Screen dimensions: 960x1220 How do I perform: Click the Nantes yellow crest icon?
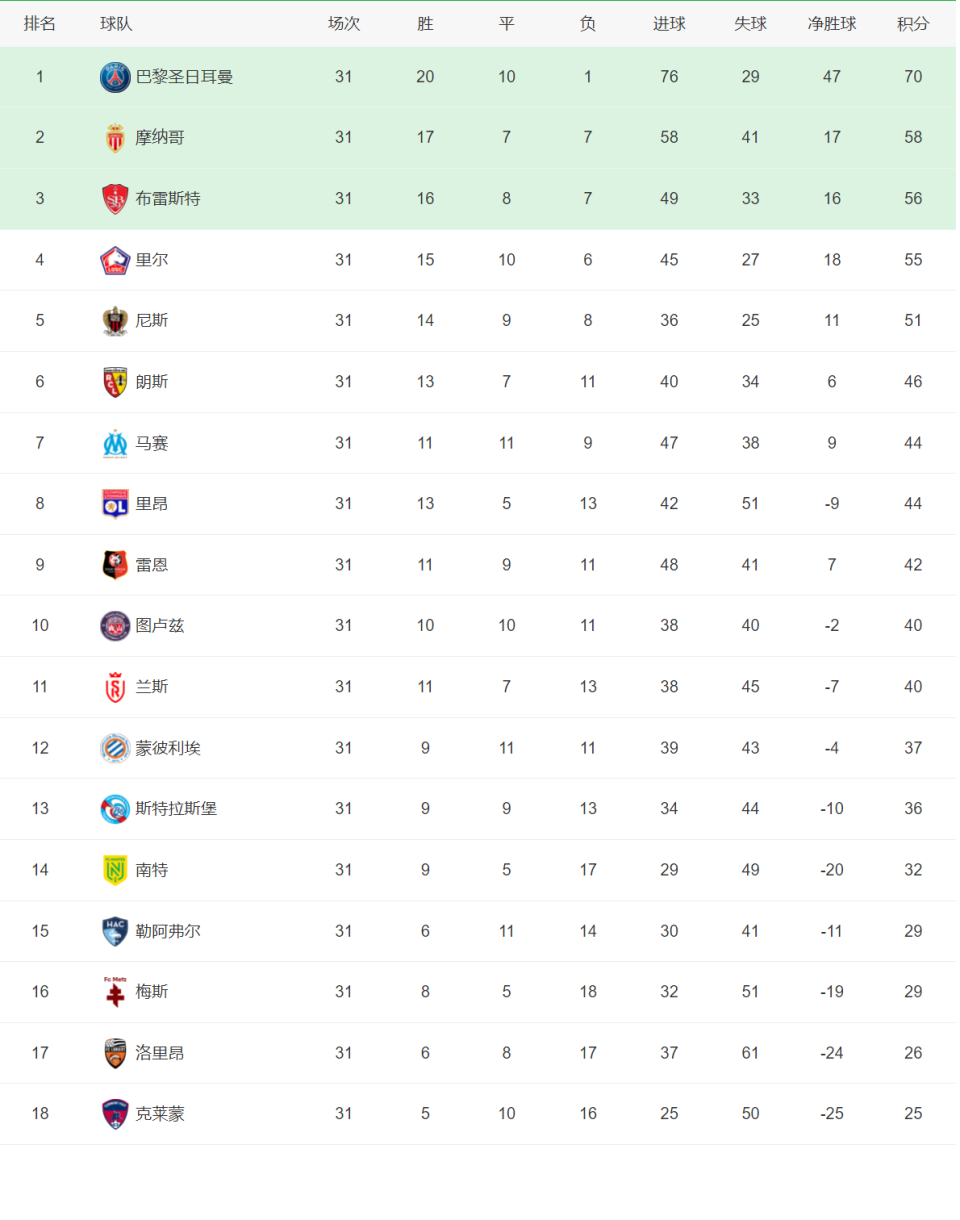(x=115, y=870)
